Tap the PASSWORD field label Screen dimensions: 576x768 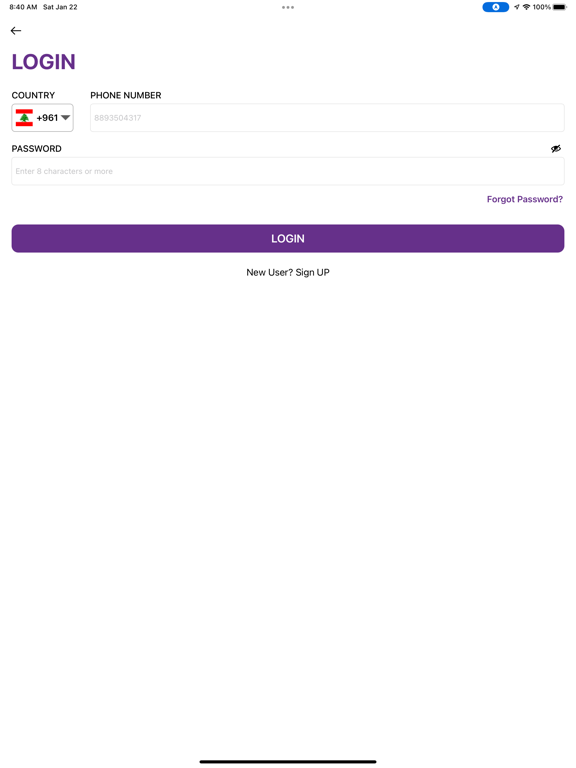tap(37, 148)
